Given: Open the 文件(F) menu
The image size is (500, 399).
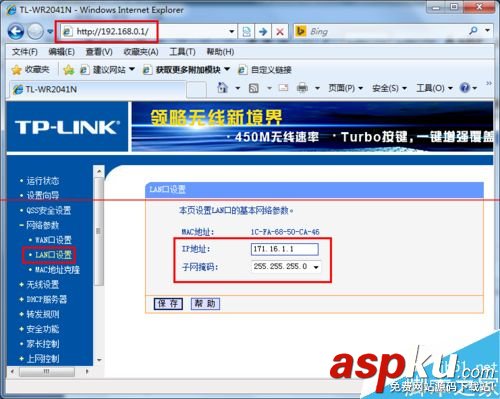Looking at the screenshot, I should pyautogui.click(x=25, y=52).
